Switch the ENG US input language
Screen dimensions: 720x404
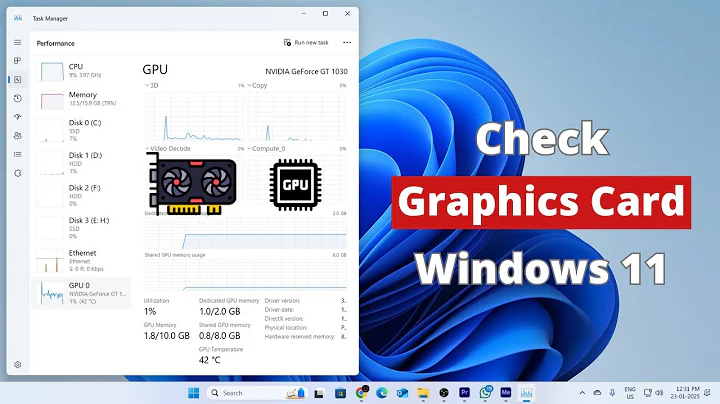pos(630,393)
